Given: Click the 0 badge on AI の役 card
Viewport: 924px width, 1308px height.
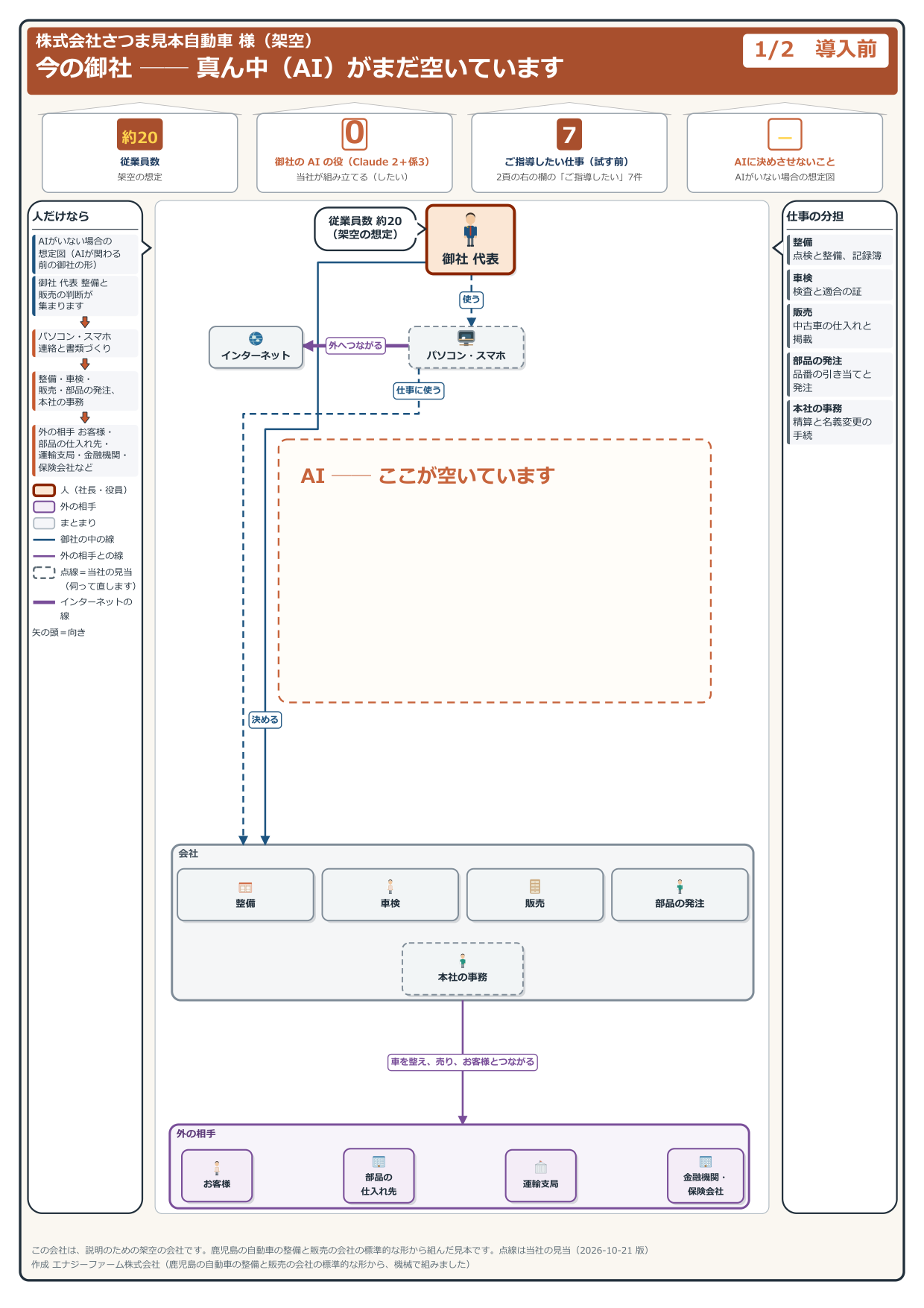Looking at the screenshot, I should (355, 134).
